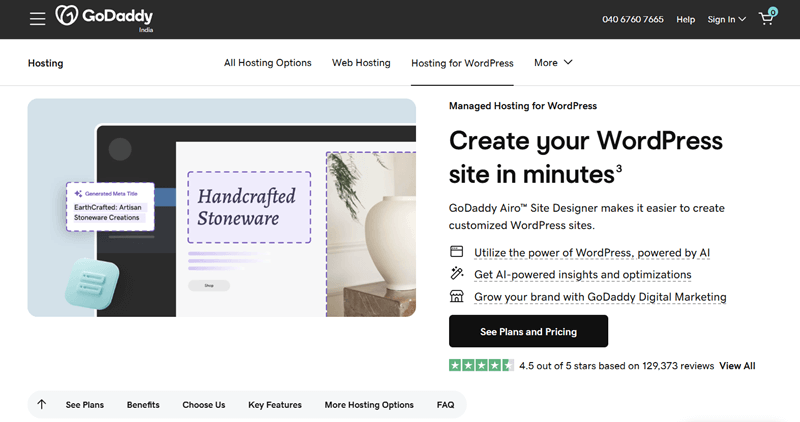The height and width of the screenshot is (422, 800).
Task: Click the magic wand icon beside AI-powered insights
Action: click(x=457, y=274)
